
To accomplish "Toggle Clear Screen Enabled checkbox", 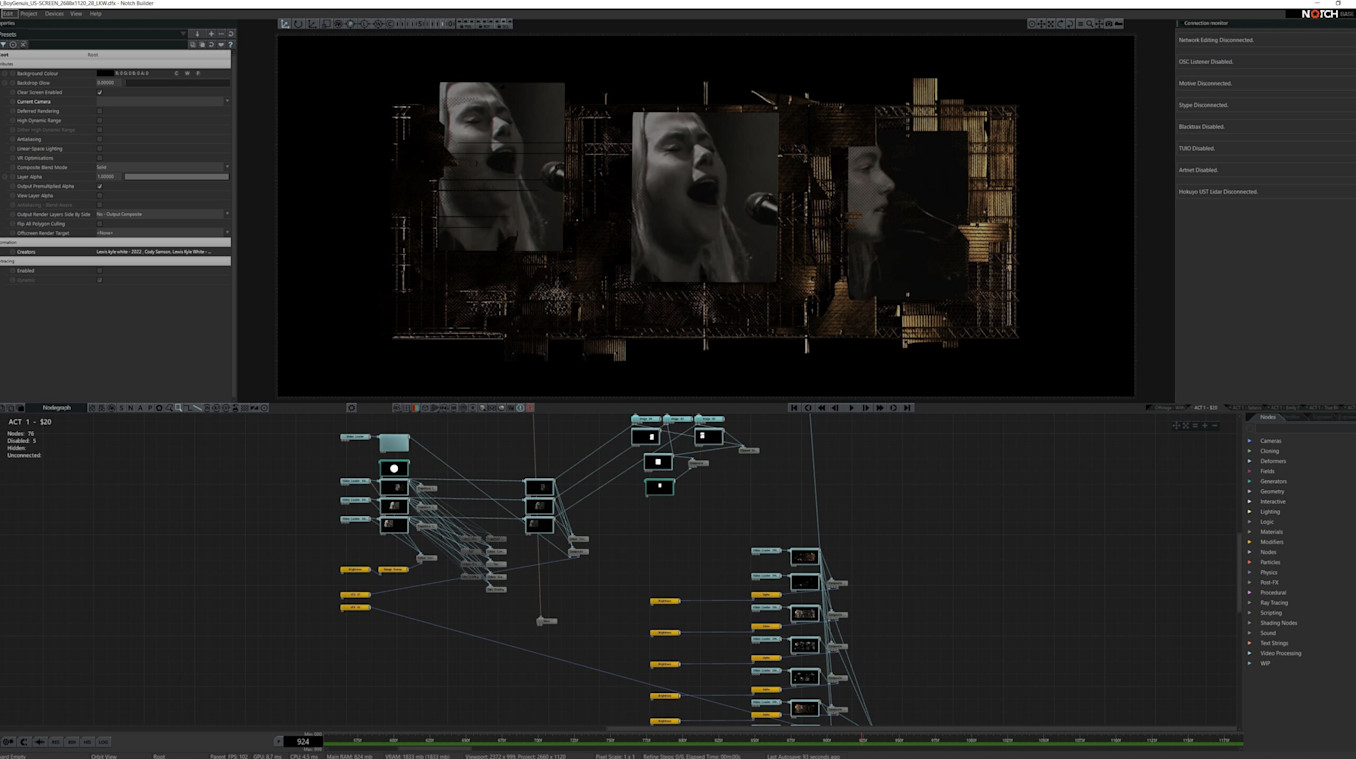I will 99,92.
